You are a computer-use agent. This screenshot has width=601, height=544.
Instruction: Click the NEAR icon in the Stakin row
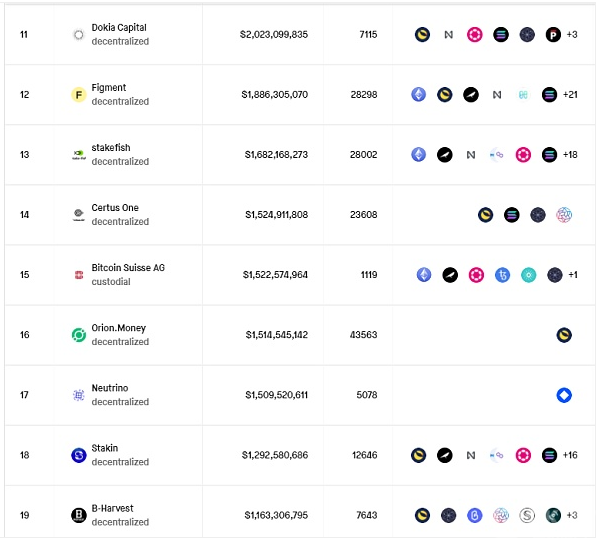(x=471, y=455)
